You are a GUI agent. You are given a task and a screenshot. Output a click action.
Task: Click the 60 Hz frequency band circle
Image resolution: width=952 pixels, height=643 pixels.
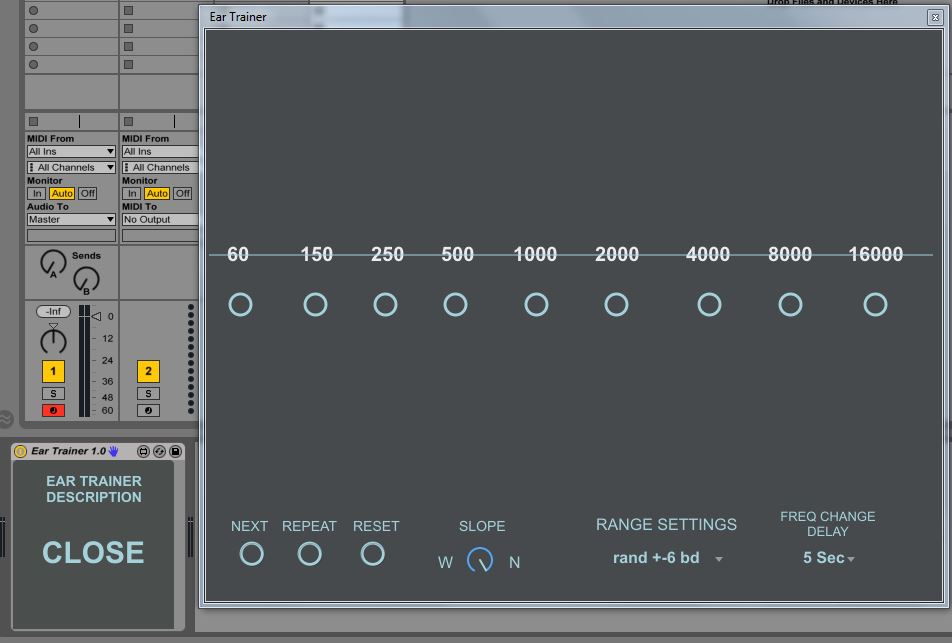(x=240, y=304)
